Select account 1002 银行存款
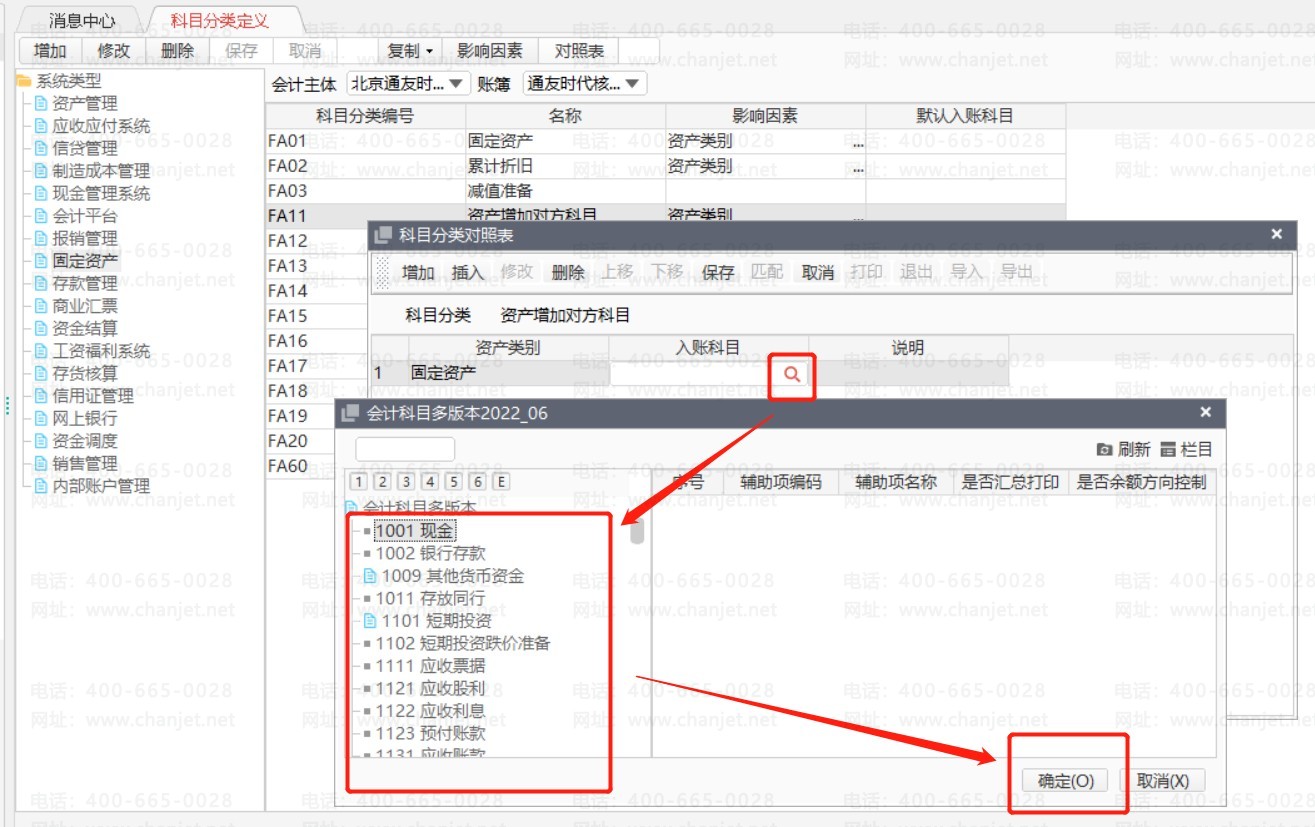 click(x=431, y=553)
